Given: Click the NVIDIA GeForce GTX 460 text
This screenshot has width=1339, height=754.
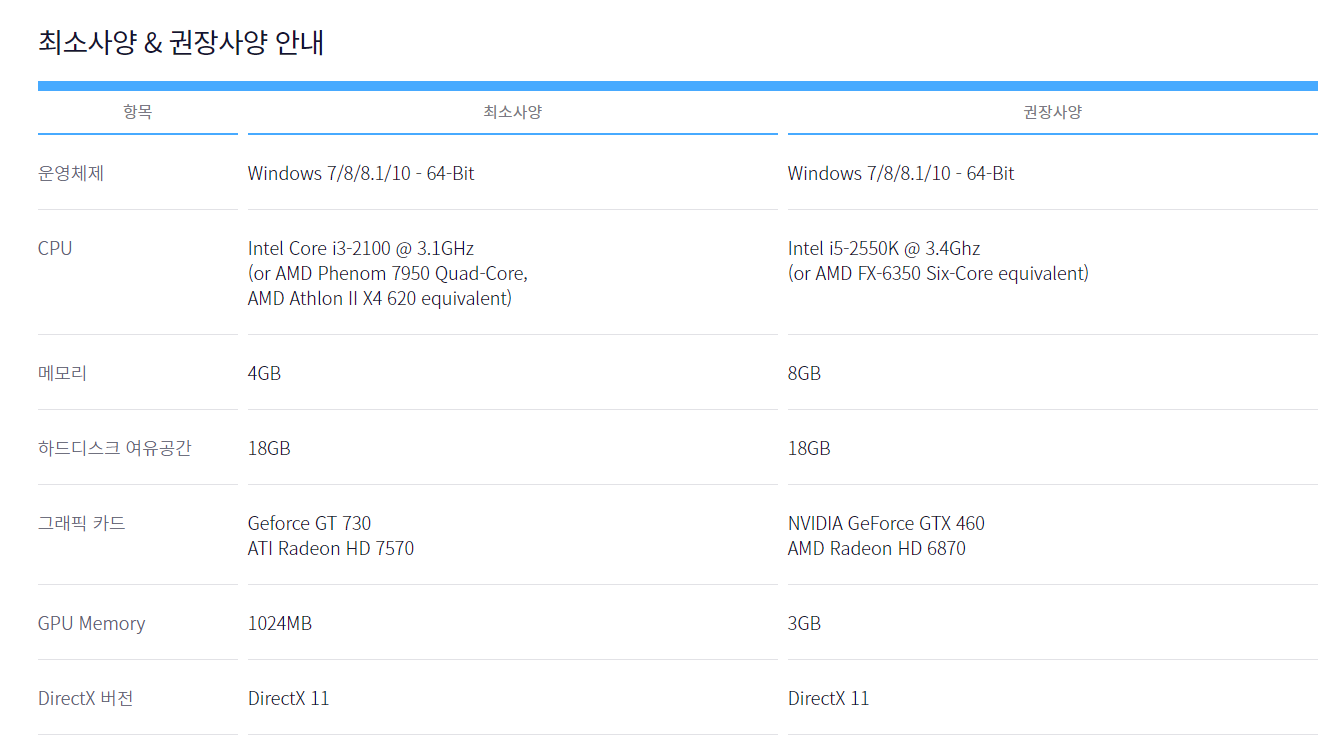Looking at the screenshot, I should (x=886, y=523).
